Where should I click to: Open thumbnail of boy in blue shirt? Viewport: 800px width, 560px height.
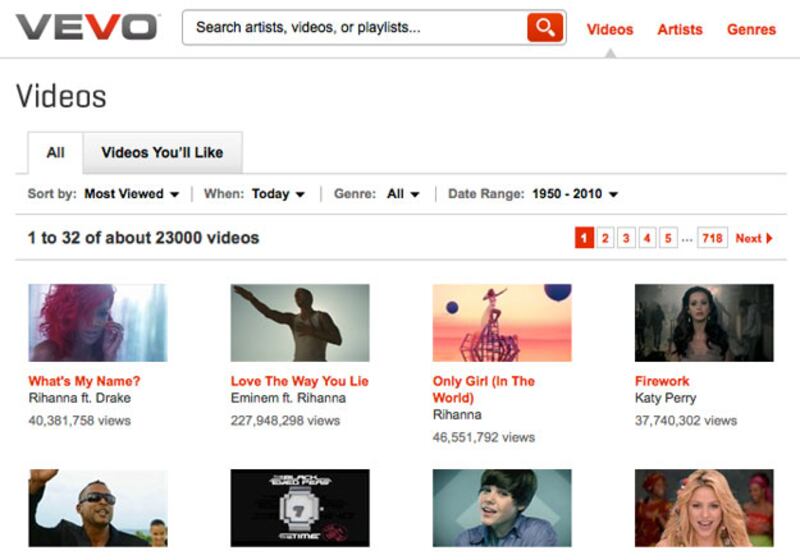[x=502, y=508]
